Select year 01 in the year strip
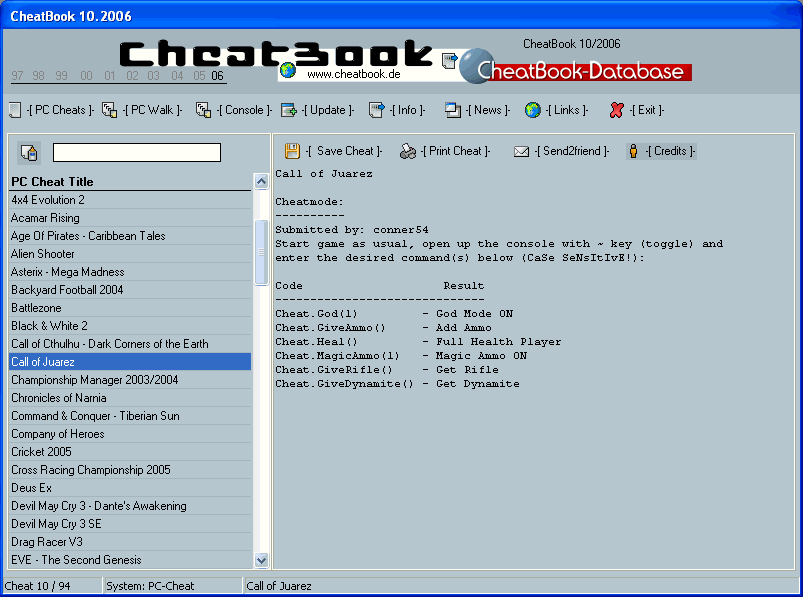 pyautogui.click(x=110, y=76)
